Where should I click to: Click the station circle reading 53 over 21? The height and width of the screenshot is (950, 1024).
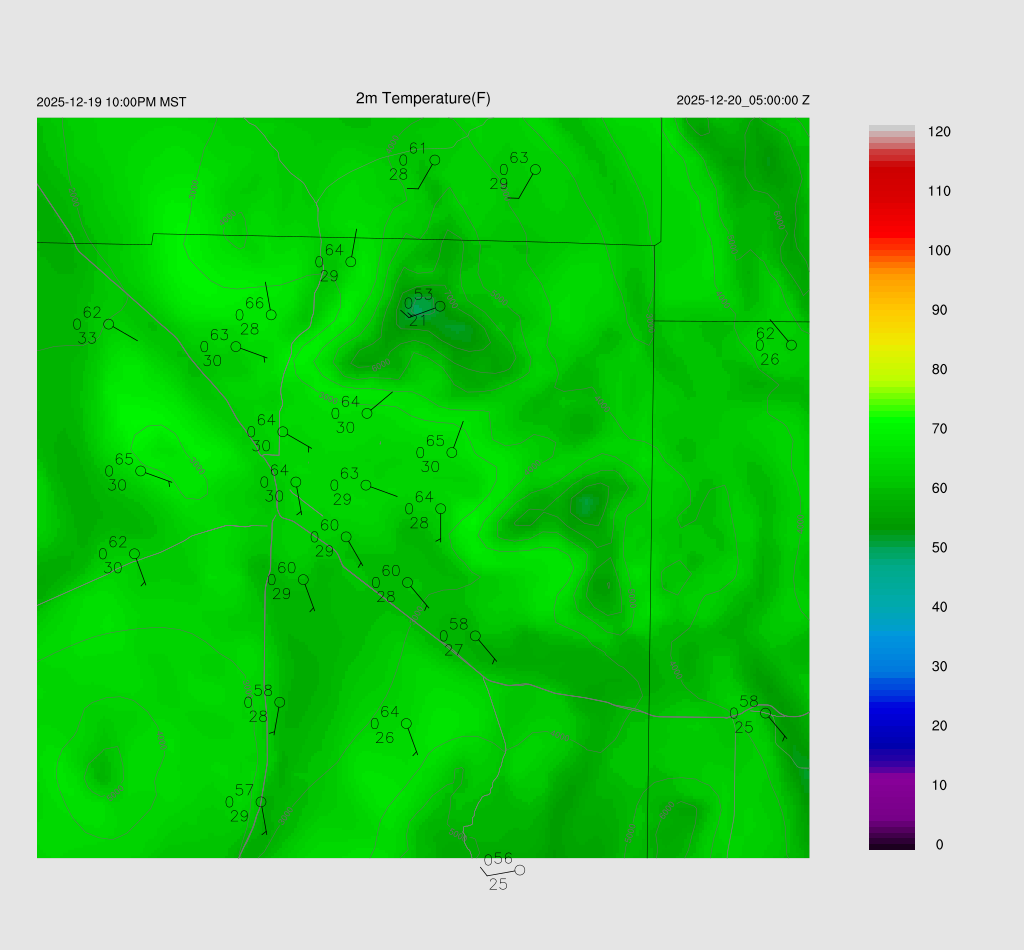(x=440, y=306)
